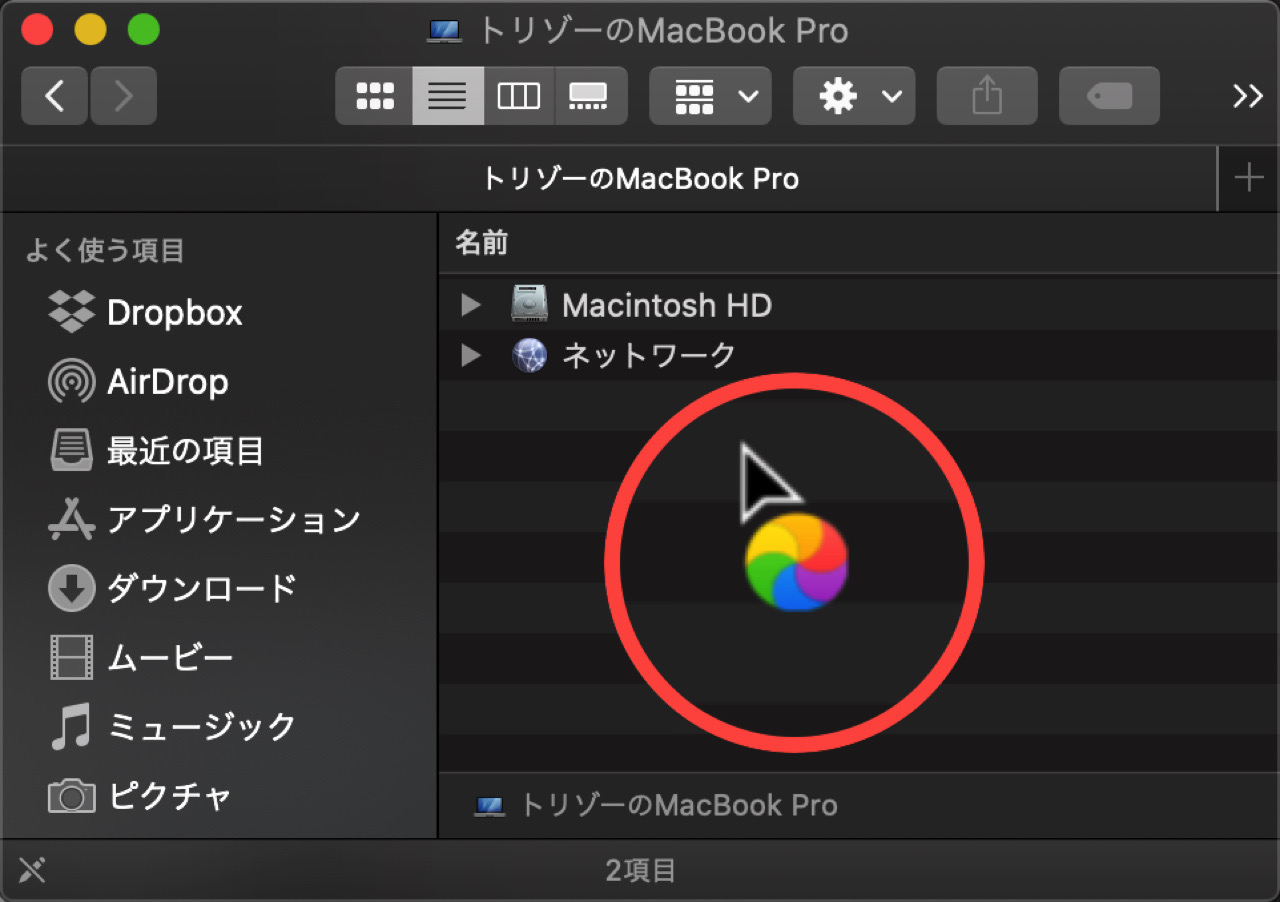Open AirDrop in the sidebar
1280x902 pixels.
138,382
